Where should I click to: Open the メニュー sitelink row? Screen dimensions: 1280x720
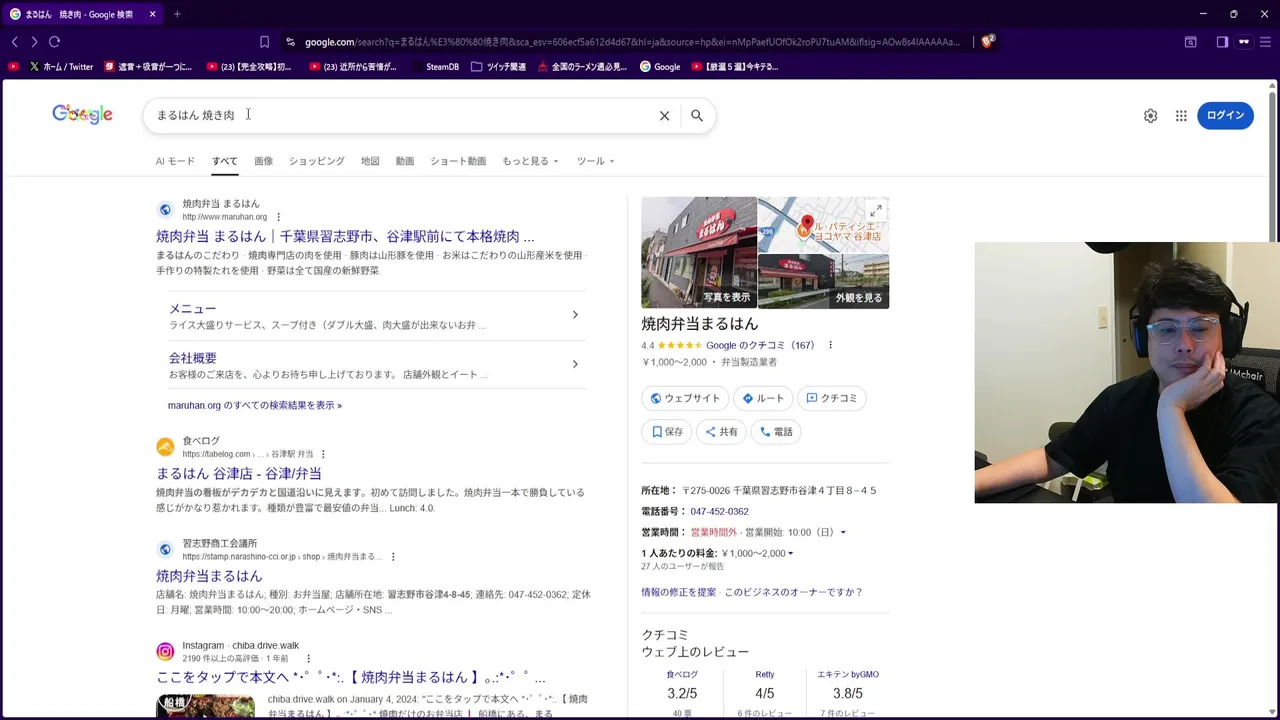point(377,316)
